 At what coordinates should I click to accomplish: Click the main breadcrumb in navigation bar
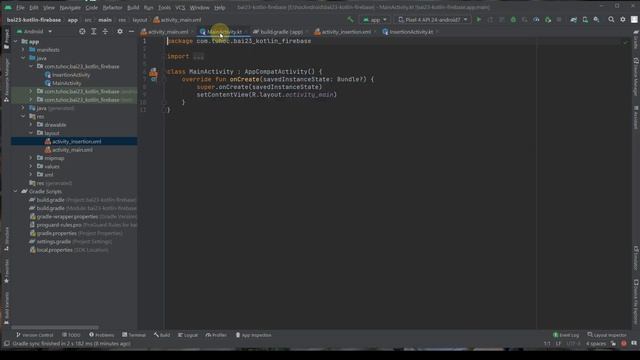click(105, 20)
